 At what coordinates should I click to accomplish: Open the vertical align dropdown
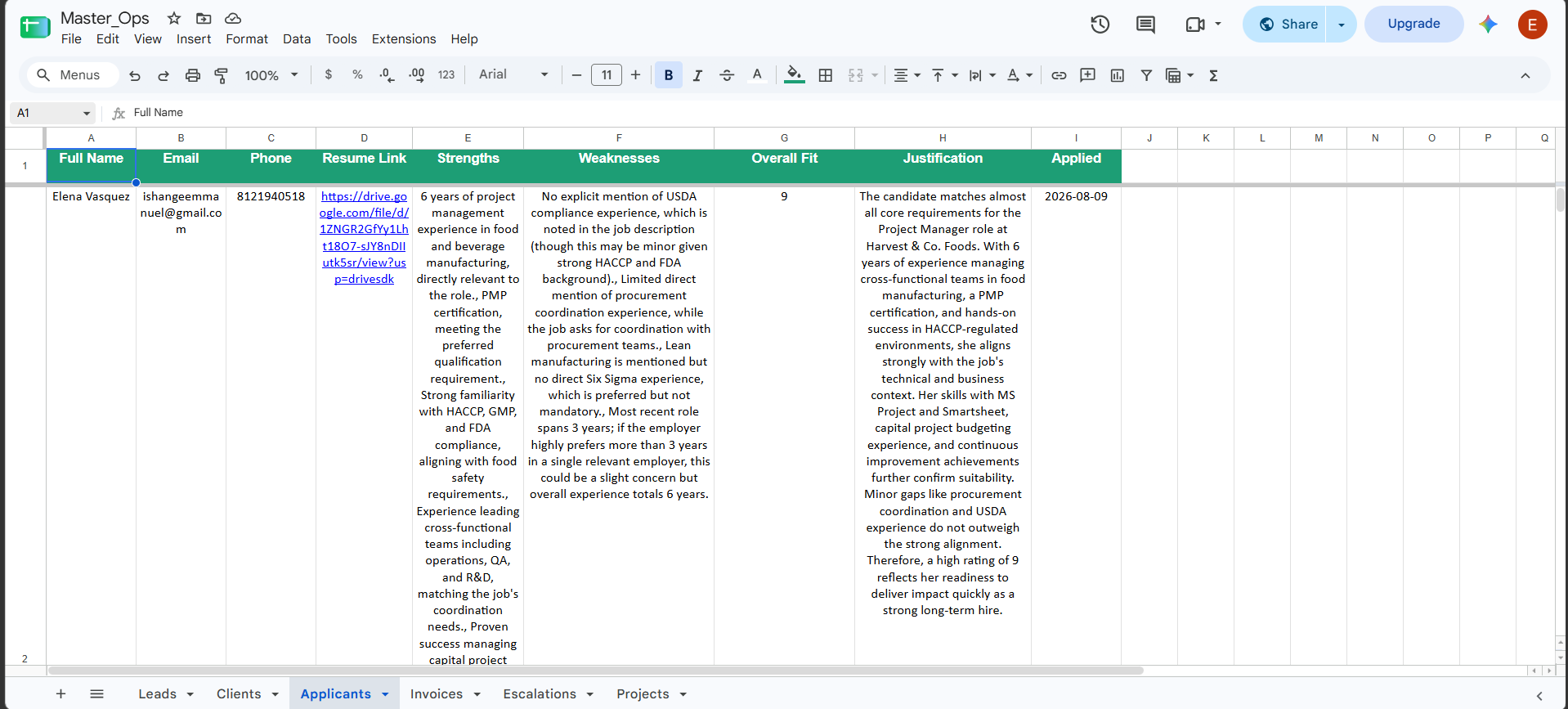coord(944,75)
